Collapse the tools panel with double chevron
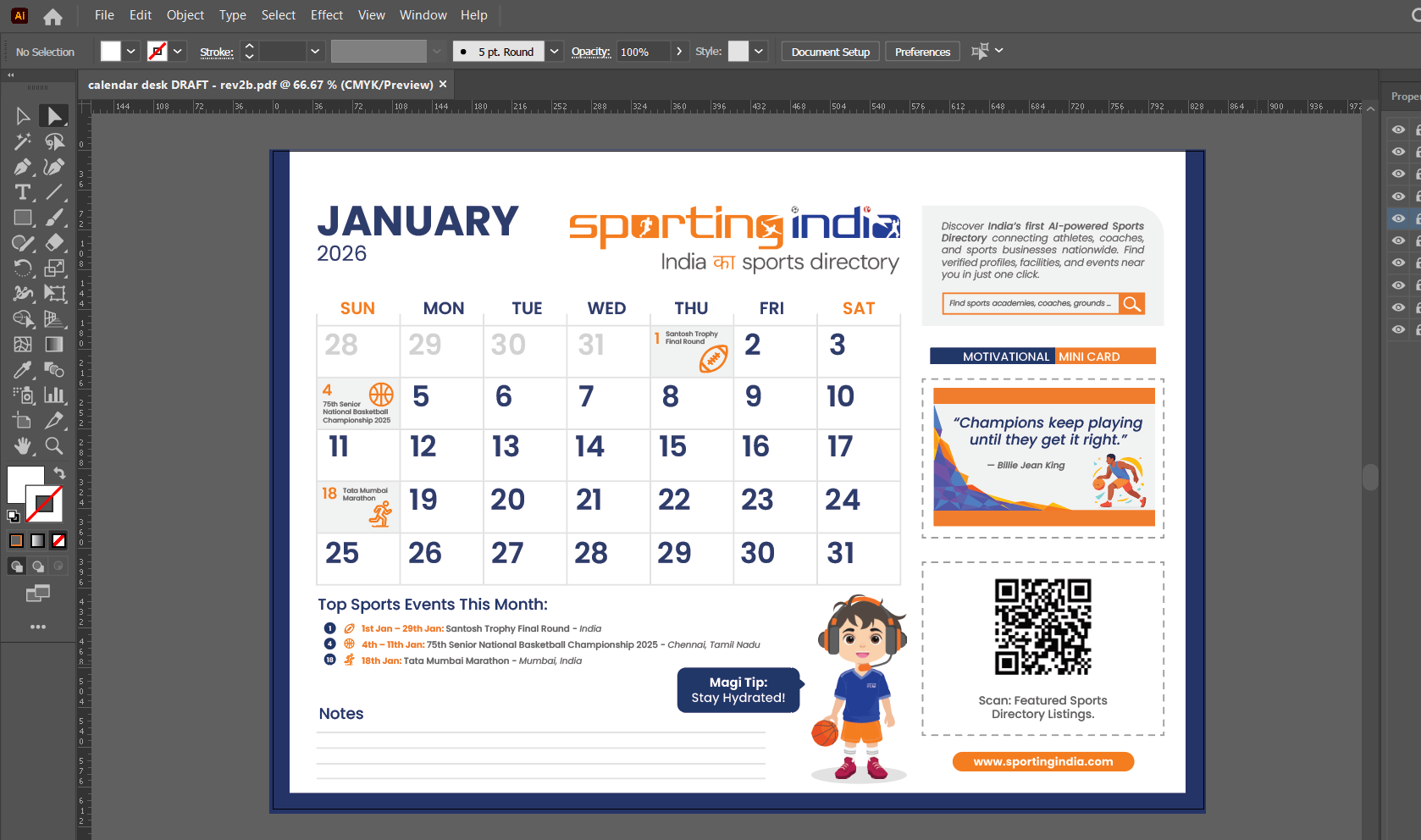Viewport: 1421px width, 840px height. pos(11,75)
